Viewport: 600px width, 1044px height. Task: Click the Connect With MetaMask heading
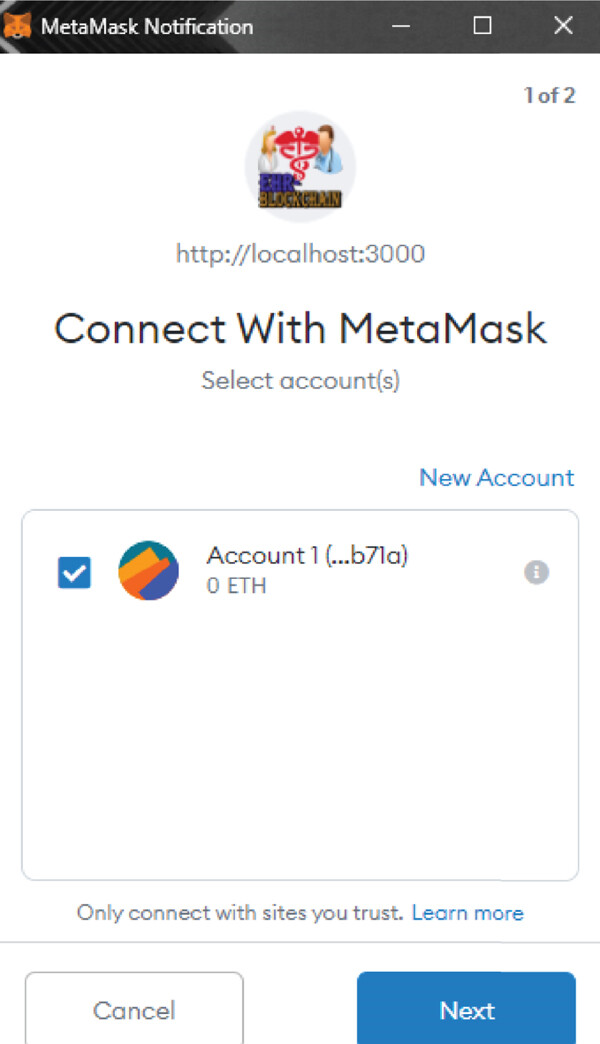(x=300, y=328)
